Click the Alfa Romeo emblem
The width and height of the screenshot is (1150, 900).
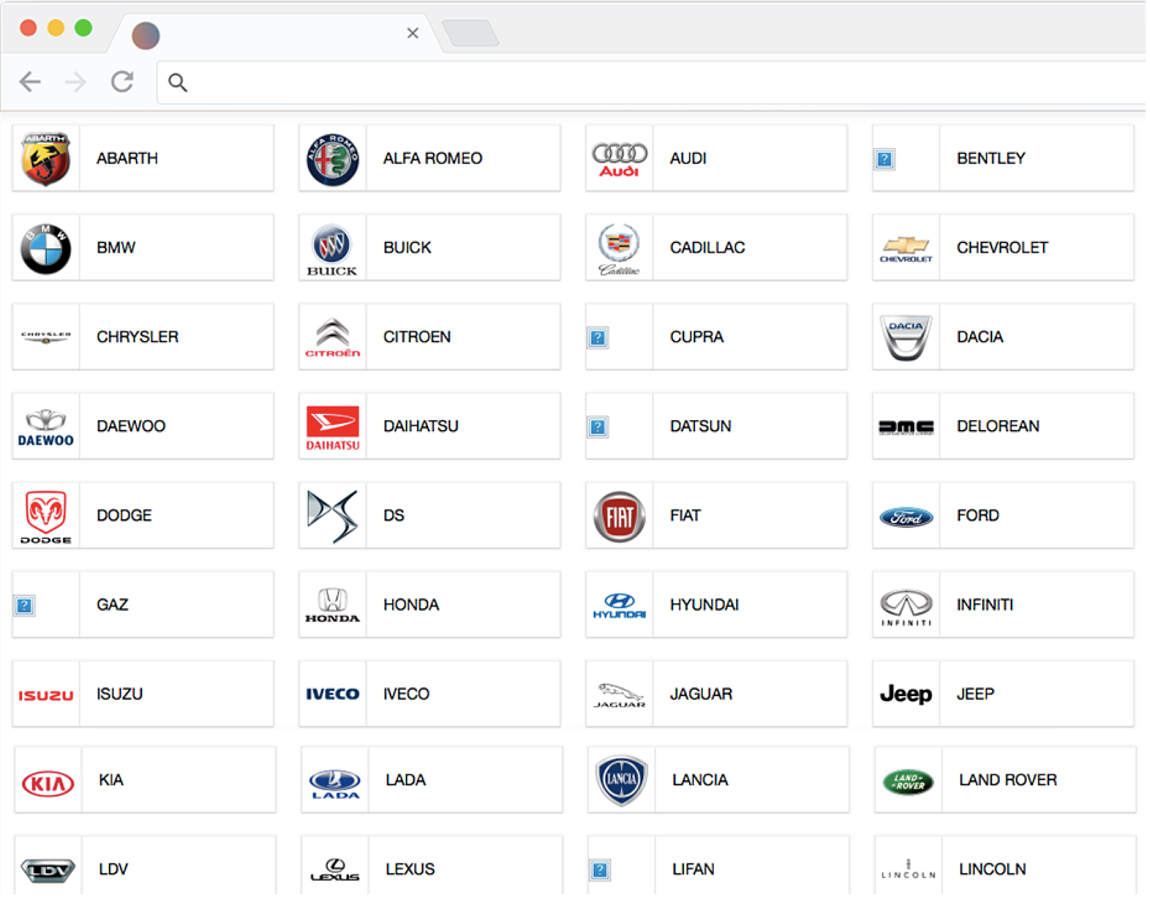332,159
